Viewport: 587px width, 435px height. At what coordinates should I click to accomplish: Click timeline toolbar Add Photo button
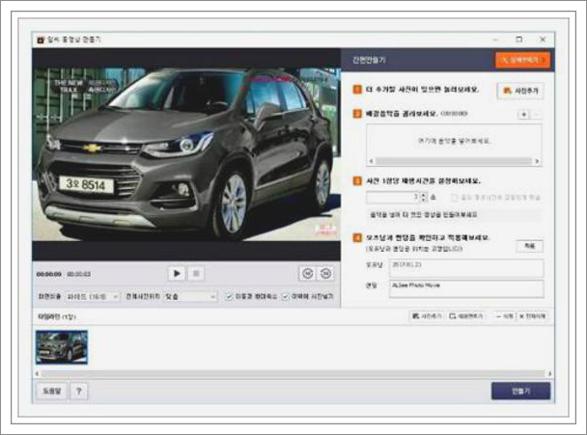point(427,316)
